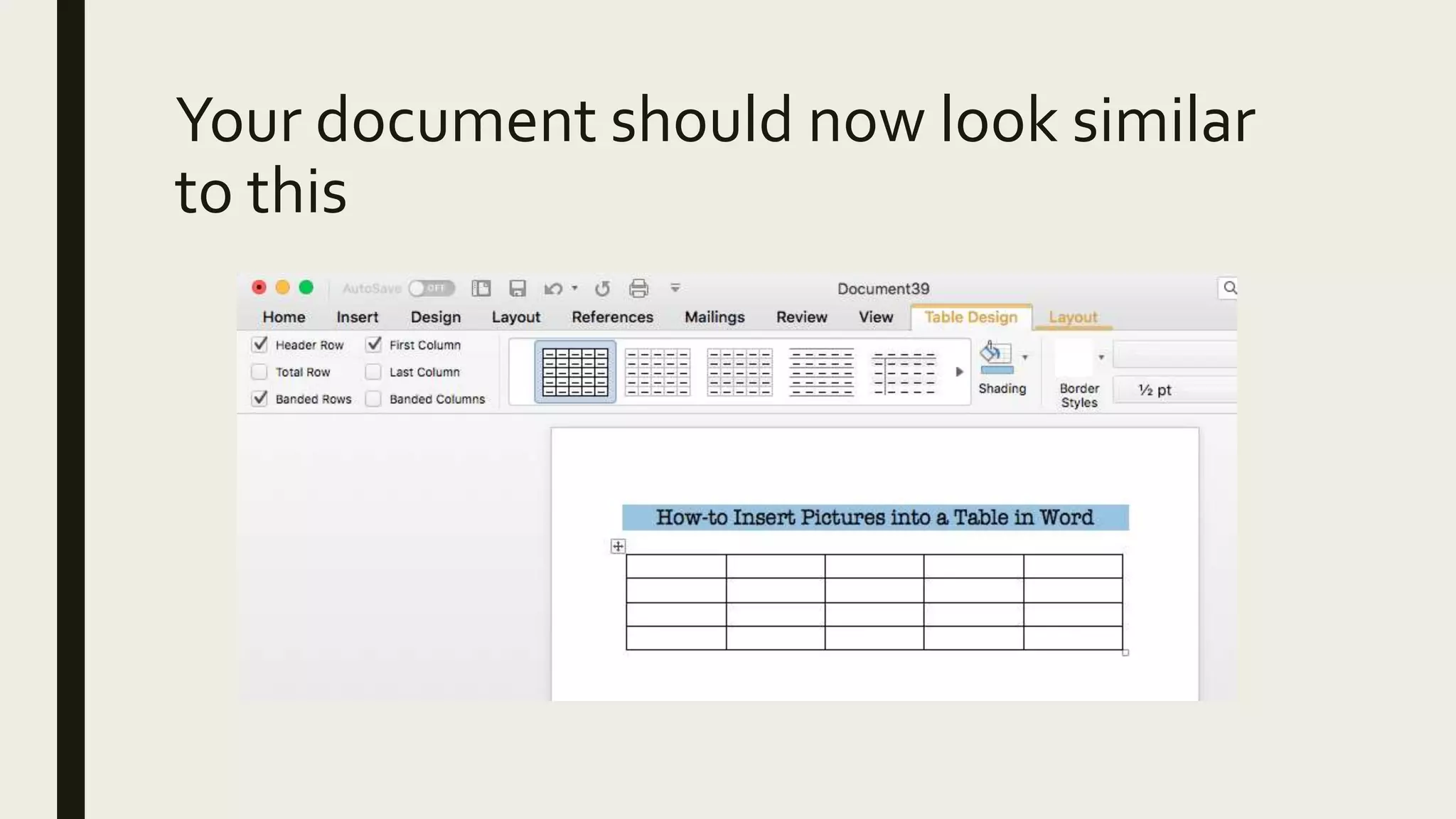
Task: Undo the last action
Action: [x=553, y=288]
